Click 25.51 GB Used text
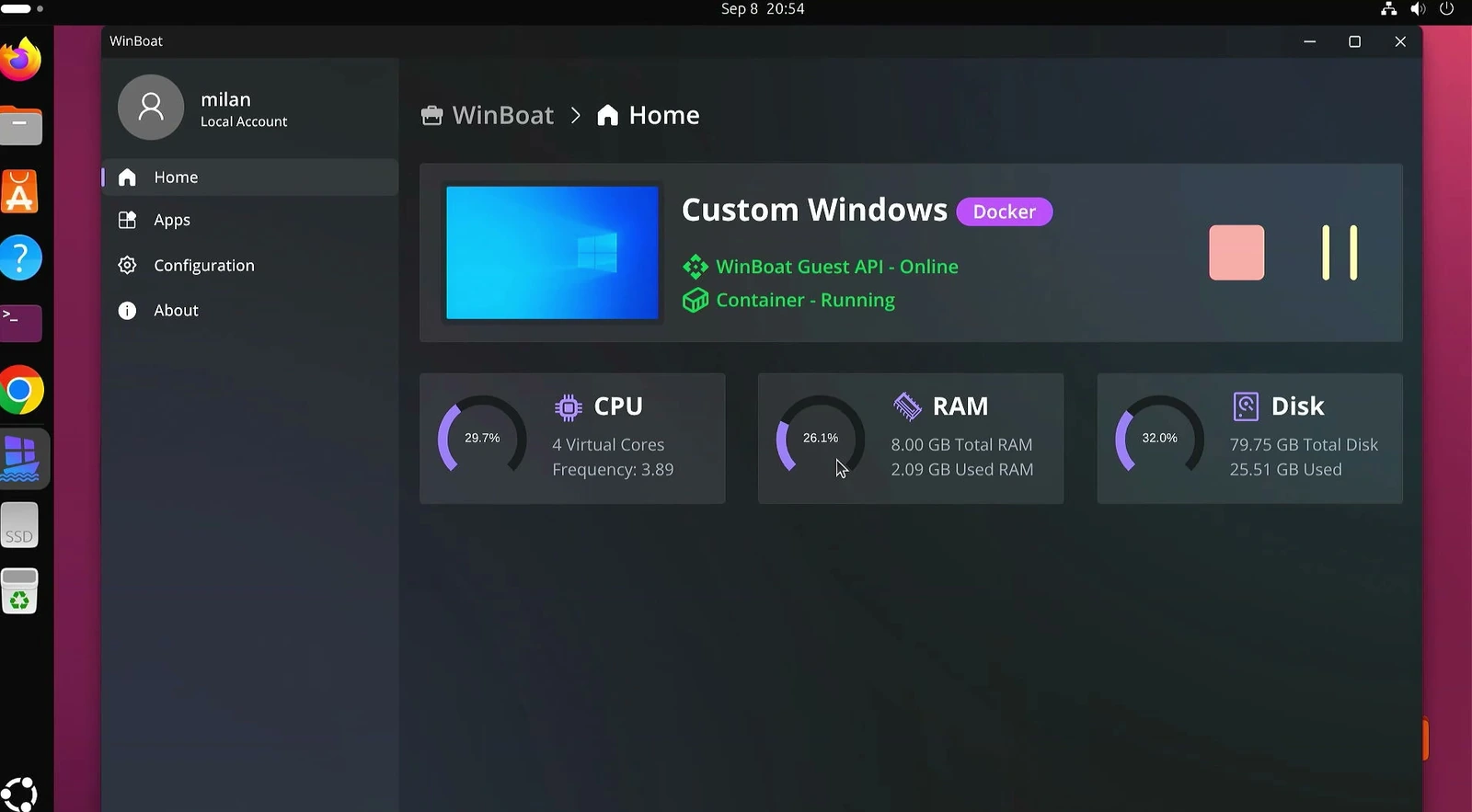Viewport: 1472px width, 812px height. [1285, 470]
